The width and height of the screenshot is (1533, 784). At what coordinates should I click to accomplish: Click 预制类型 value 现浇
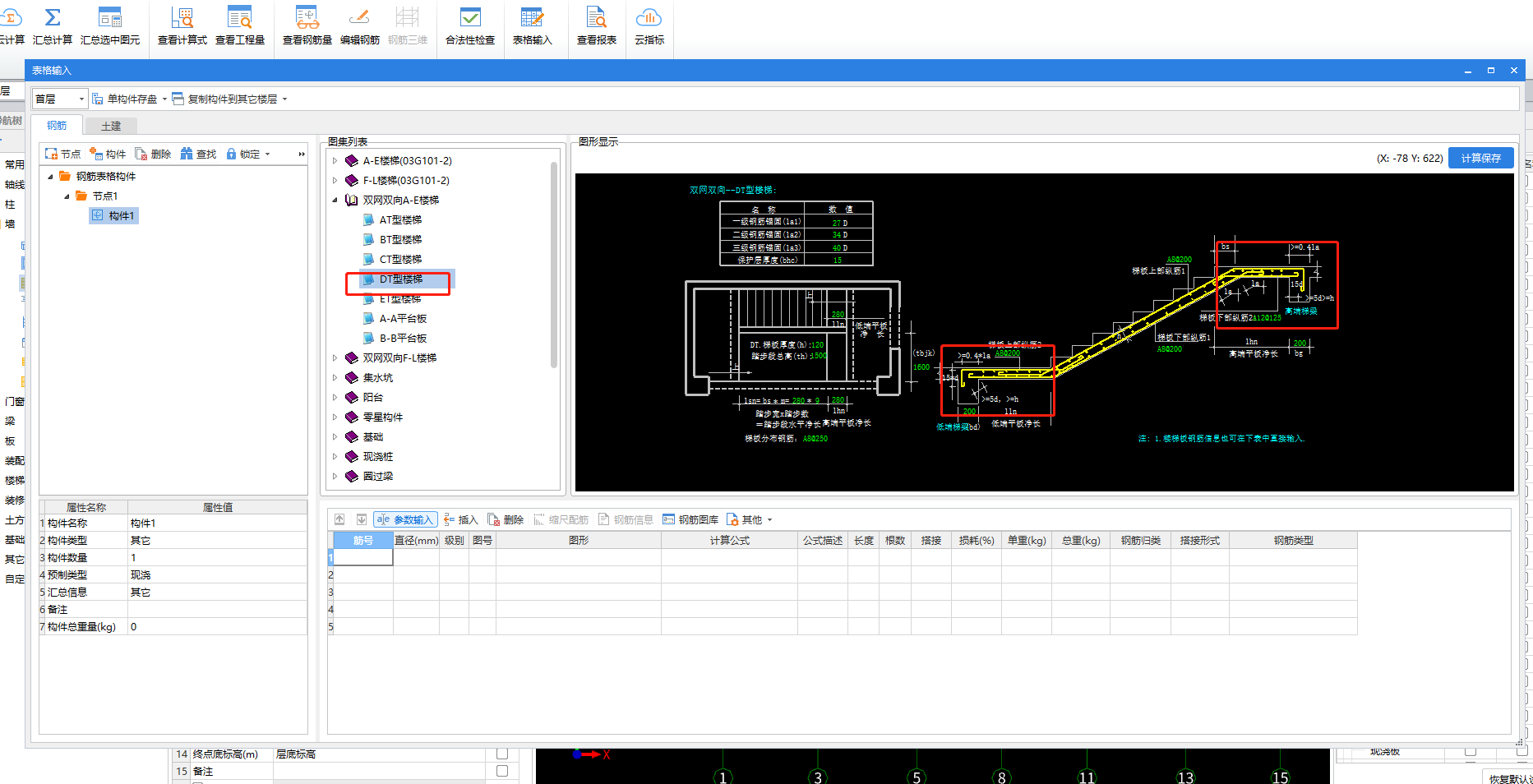tap(217, 574)
